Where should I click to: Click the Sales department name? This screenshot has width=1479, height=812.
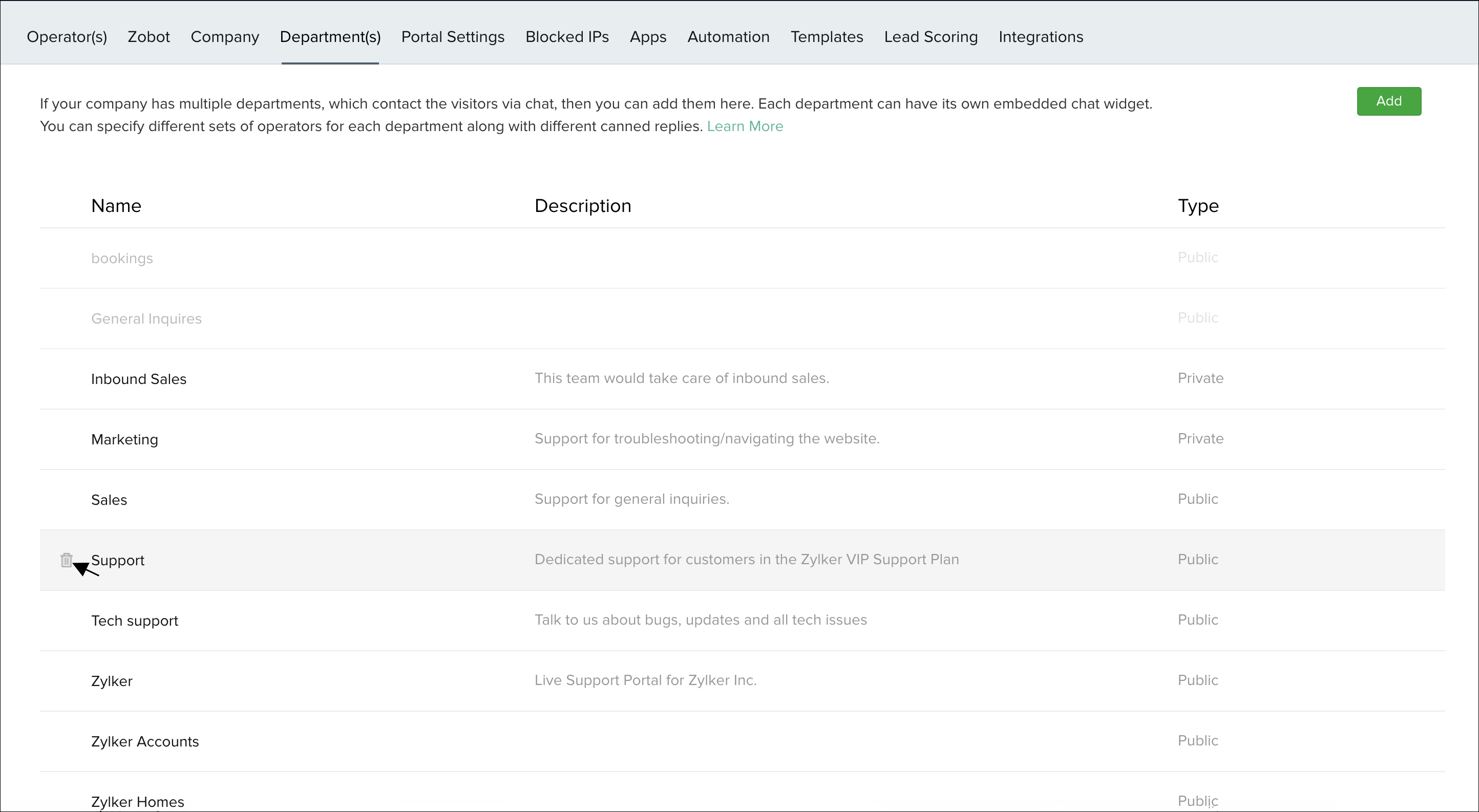coord(109,500)
